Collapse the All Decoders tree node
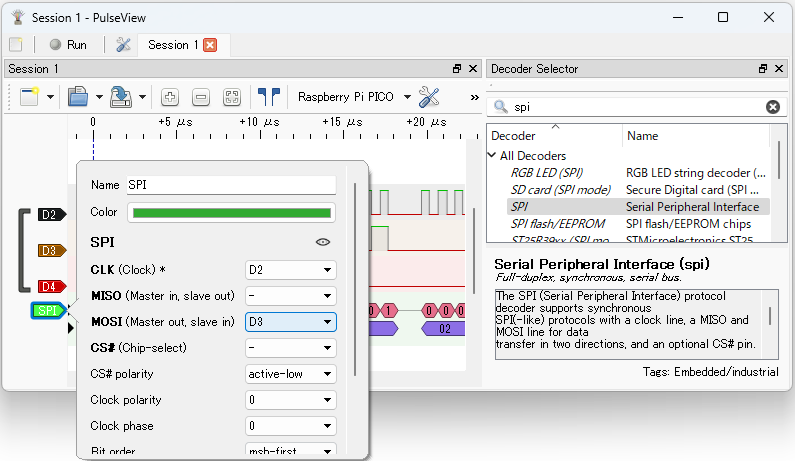 (492, 155)
